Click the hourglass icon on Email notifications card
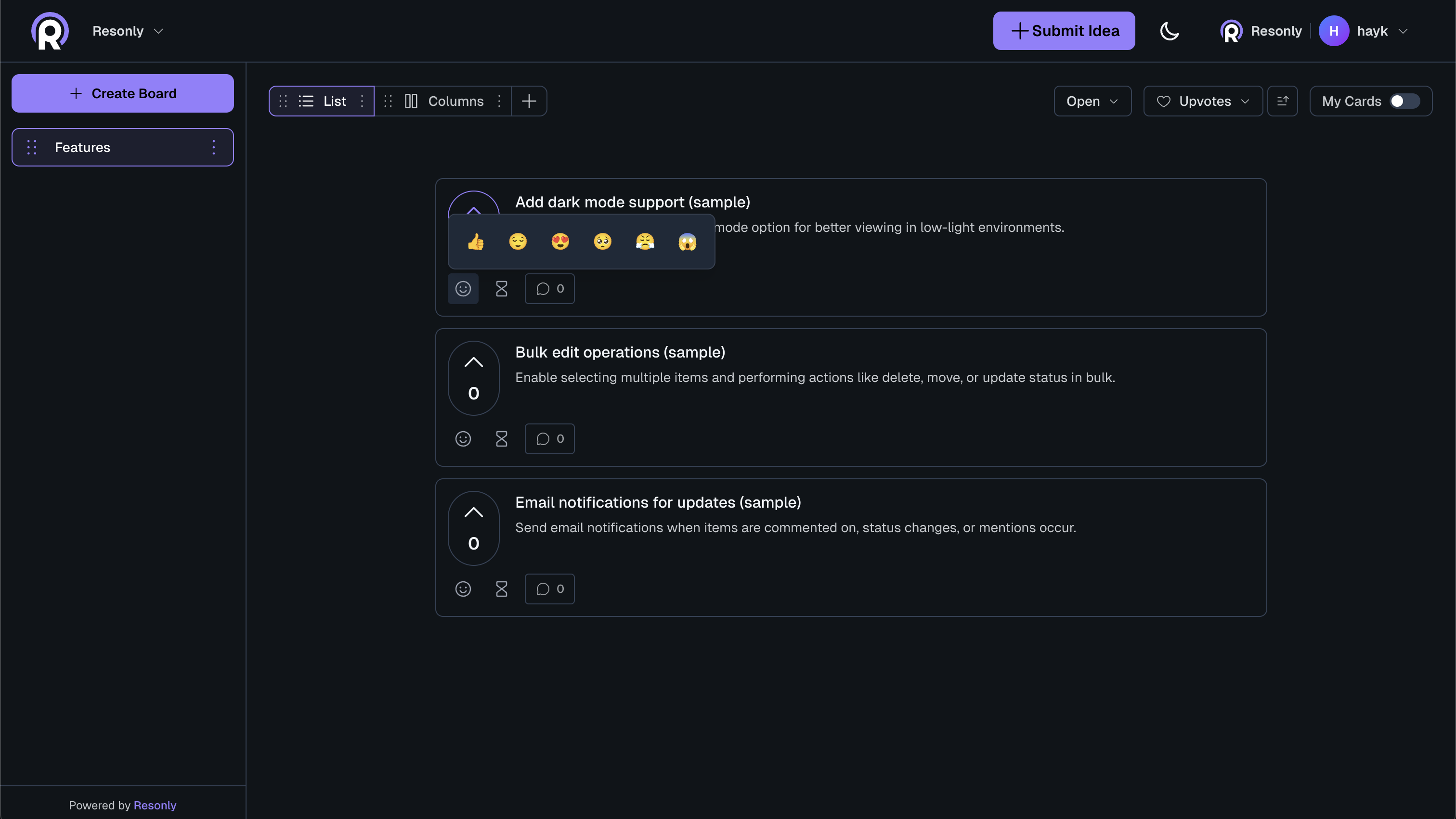The width and height of the screenshot is (1456, 819). pyautogui.click(x=501, y=589)
